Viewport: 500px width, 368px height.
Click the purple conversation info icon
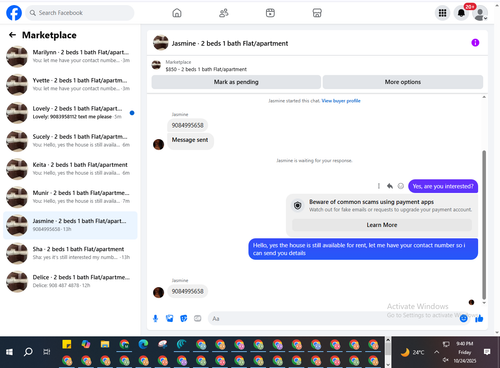(475, 43)
